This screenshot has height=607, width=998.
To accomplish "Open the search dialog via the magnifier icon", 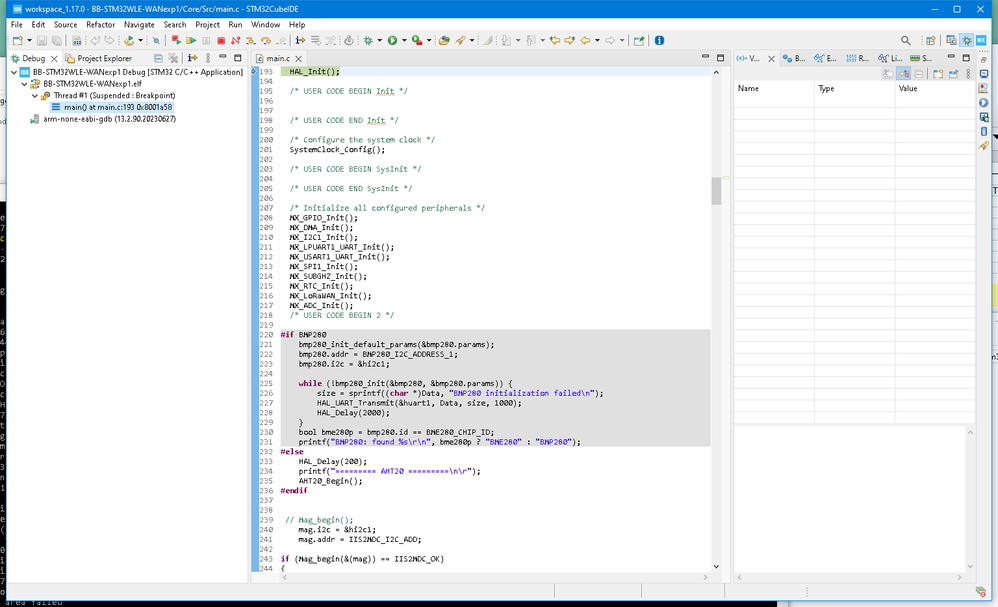I will click(905, 41).
